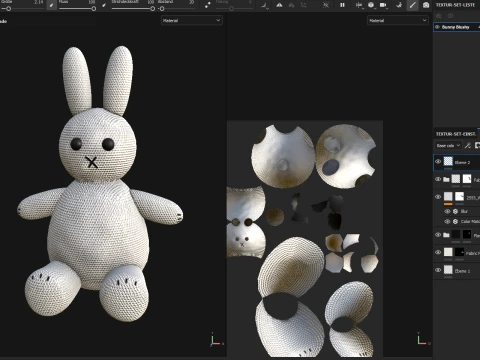Click the diagonal link dots icon in the toolbar

[x=207, y=5]
